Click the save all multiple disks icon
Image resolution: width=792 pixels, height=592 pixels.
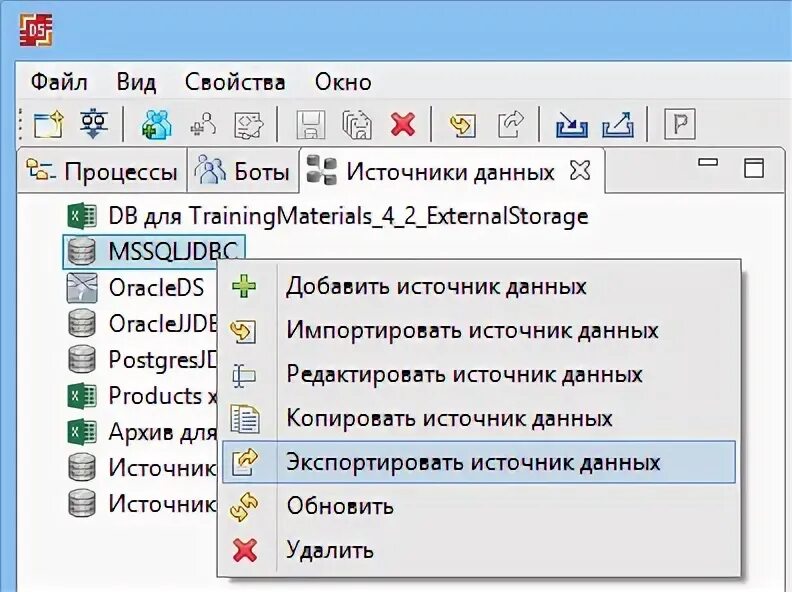point(357,124)
